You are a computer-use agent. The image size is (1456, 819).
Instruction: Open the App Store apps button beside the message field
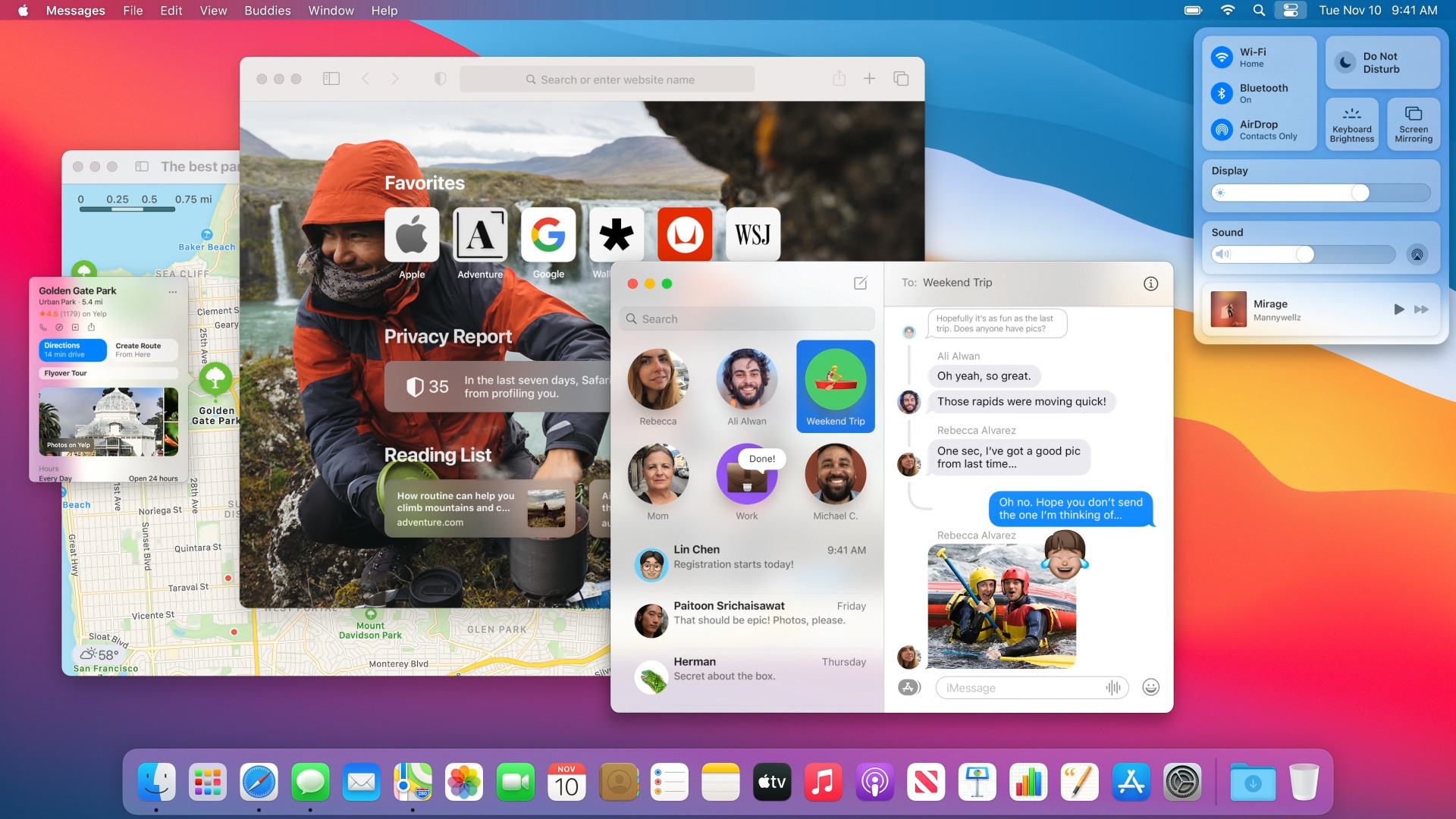(908, 687)
